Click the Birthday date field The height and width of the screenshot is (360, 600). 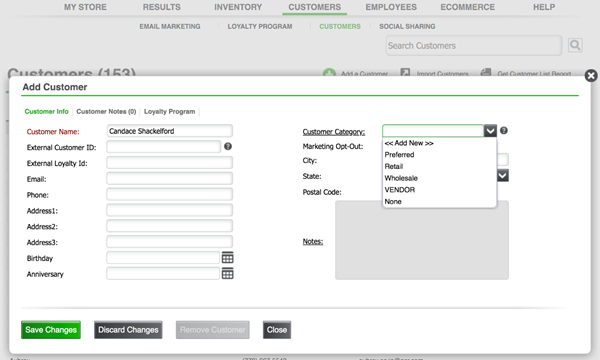click(163, 258)
